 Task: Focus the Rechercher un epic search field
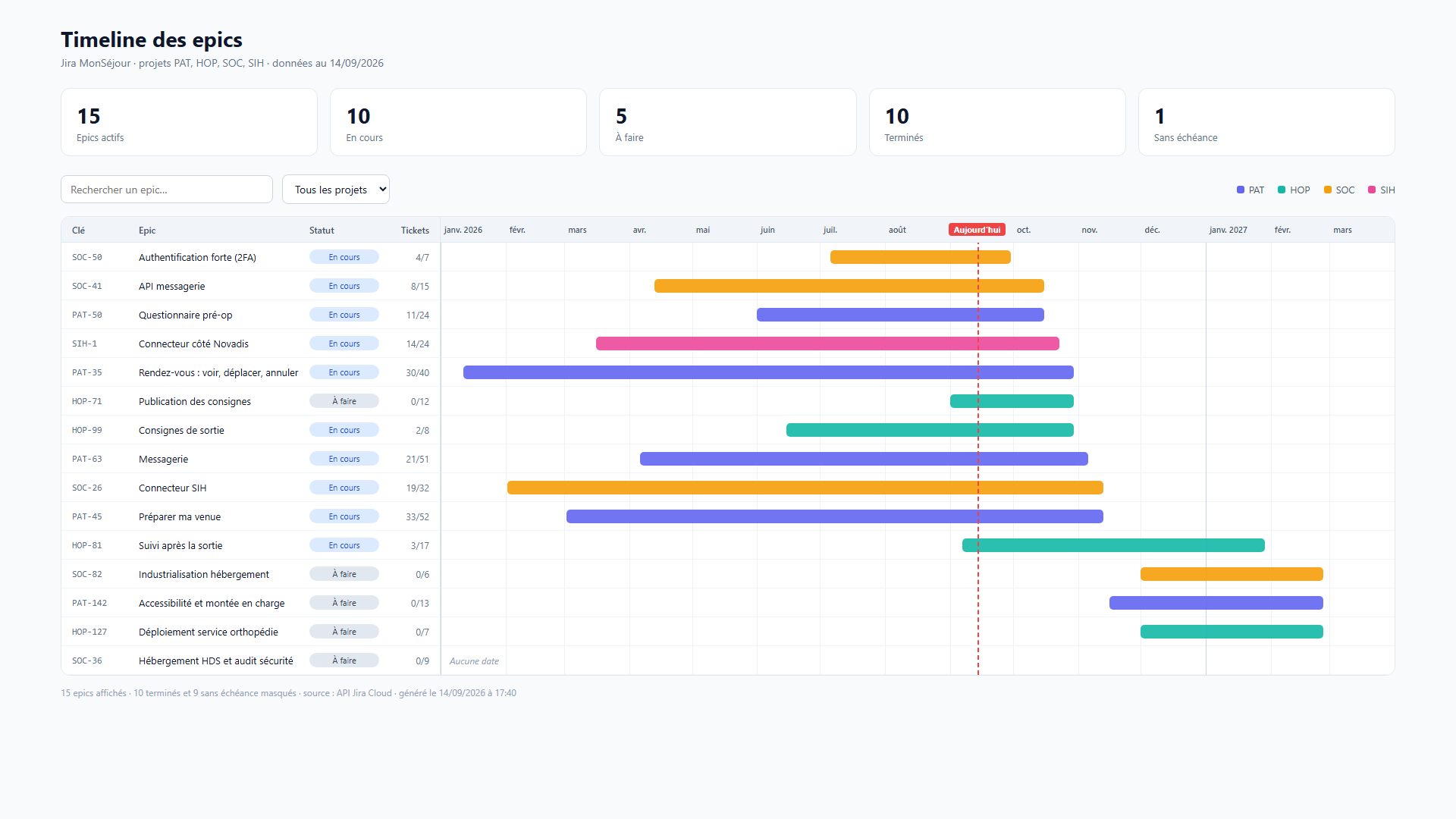click(x=167, y=190)
